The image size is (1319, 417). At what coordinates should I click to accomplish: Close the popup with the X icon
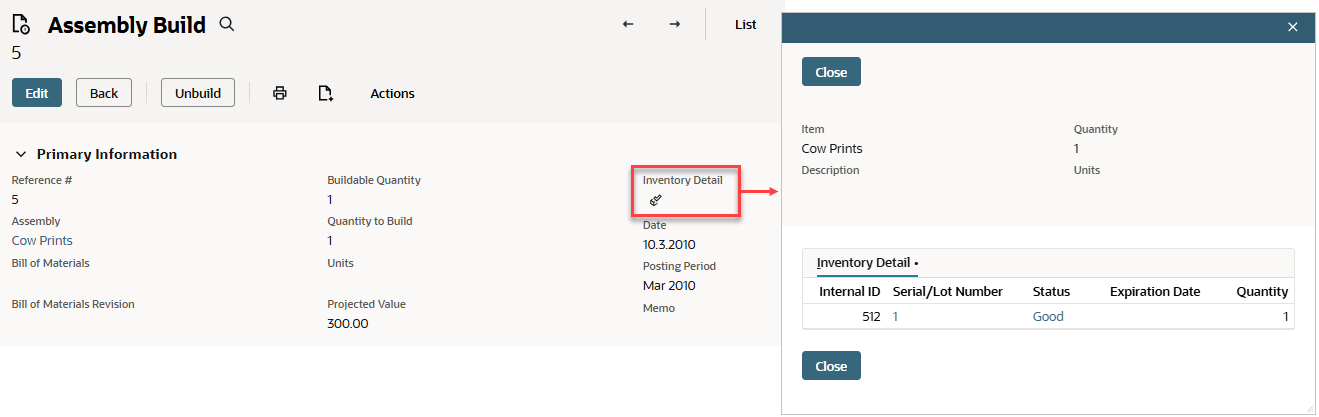click(1292, 27)
